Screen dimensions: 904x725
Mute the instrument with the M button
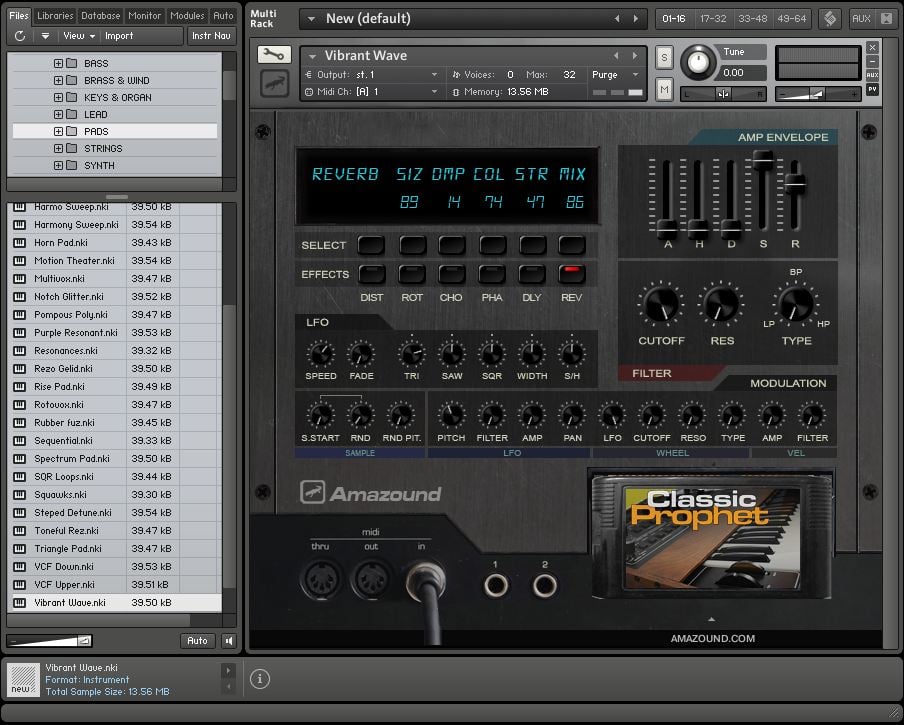click(664, 90)
